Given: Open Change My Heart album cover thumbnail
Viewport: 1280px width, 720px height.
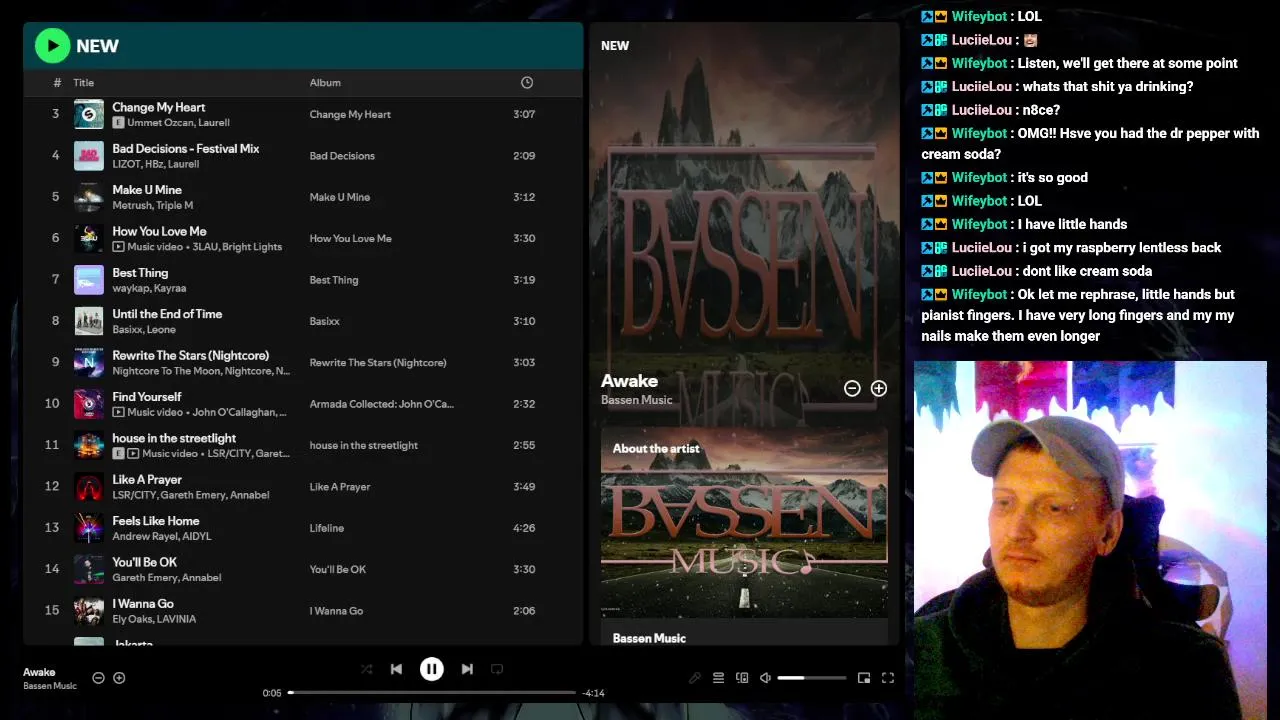Looking at the screenshot, I should (89, 114).
